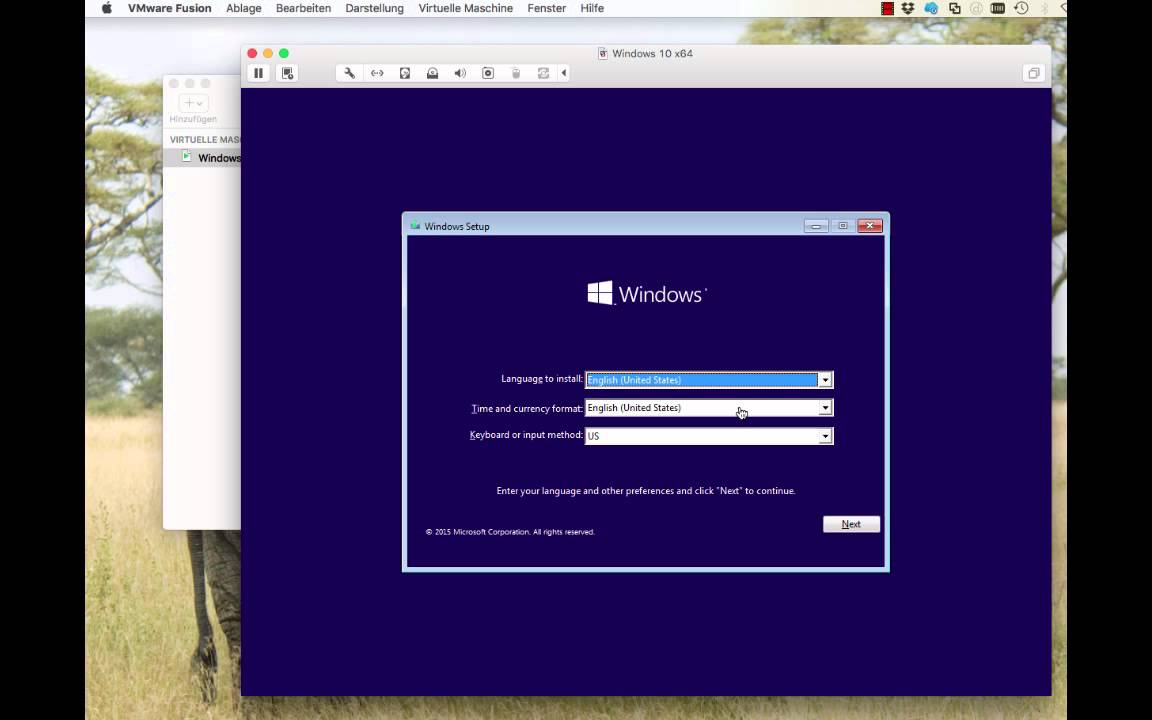Image resolution: width=1152 pixels, height=720 pixels.
Task: Minimize the Windows Setup dialog
Action: (x=816, y=226)
